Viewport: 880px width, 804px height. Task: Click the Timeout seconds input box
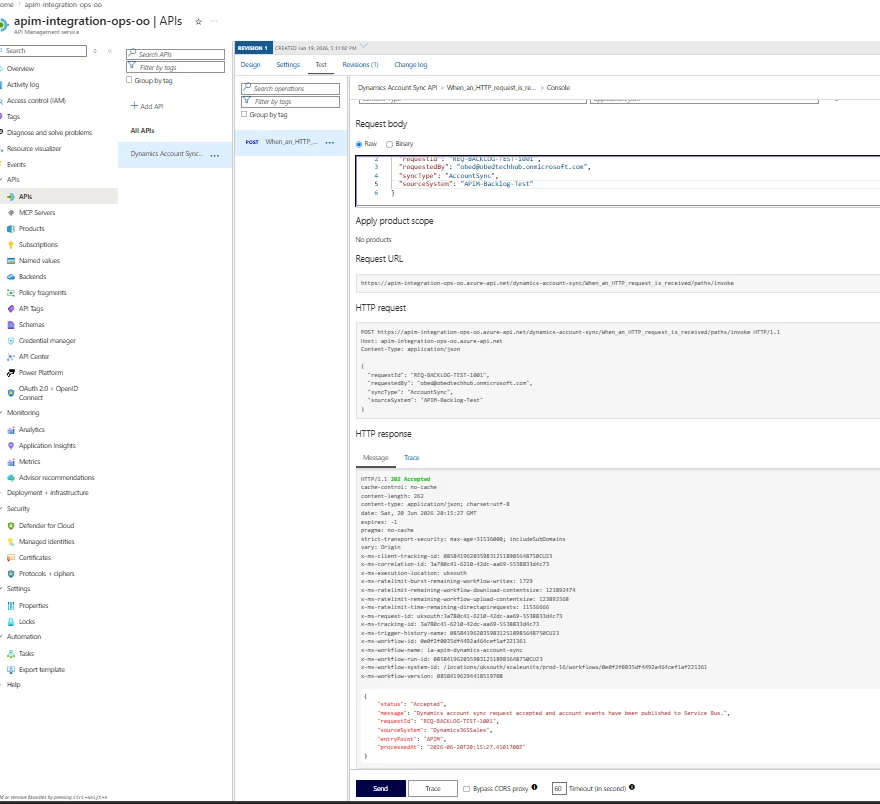pyautogui.click(x=559, y=788)
